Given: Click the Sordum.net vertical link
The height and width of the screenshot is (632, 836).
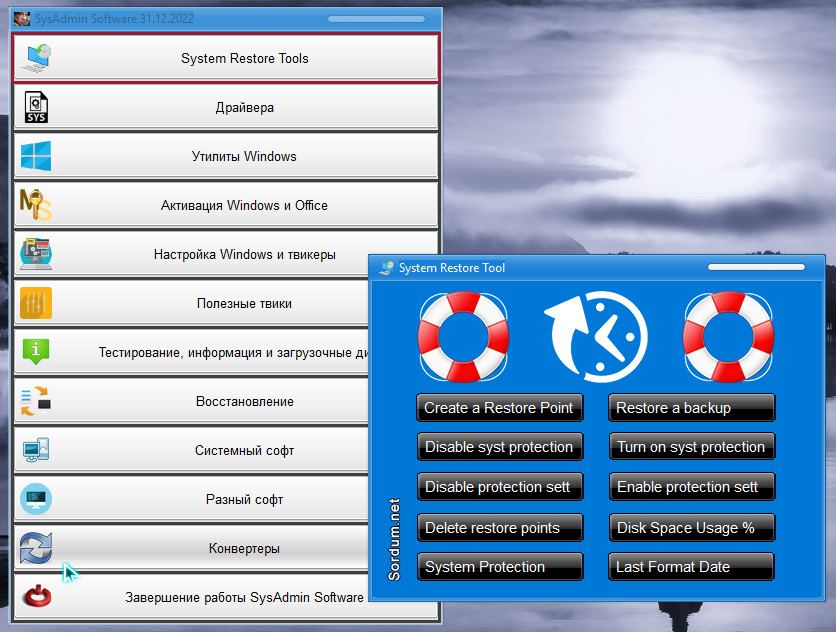Looking at the screenshot, I should [x=394, y=541].
